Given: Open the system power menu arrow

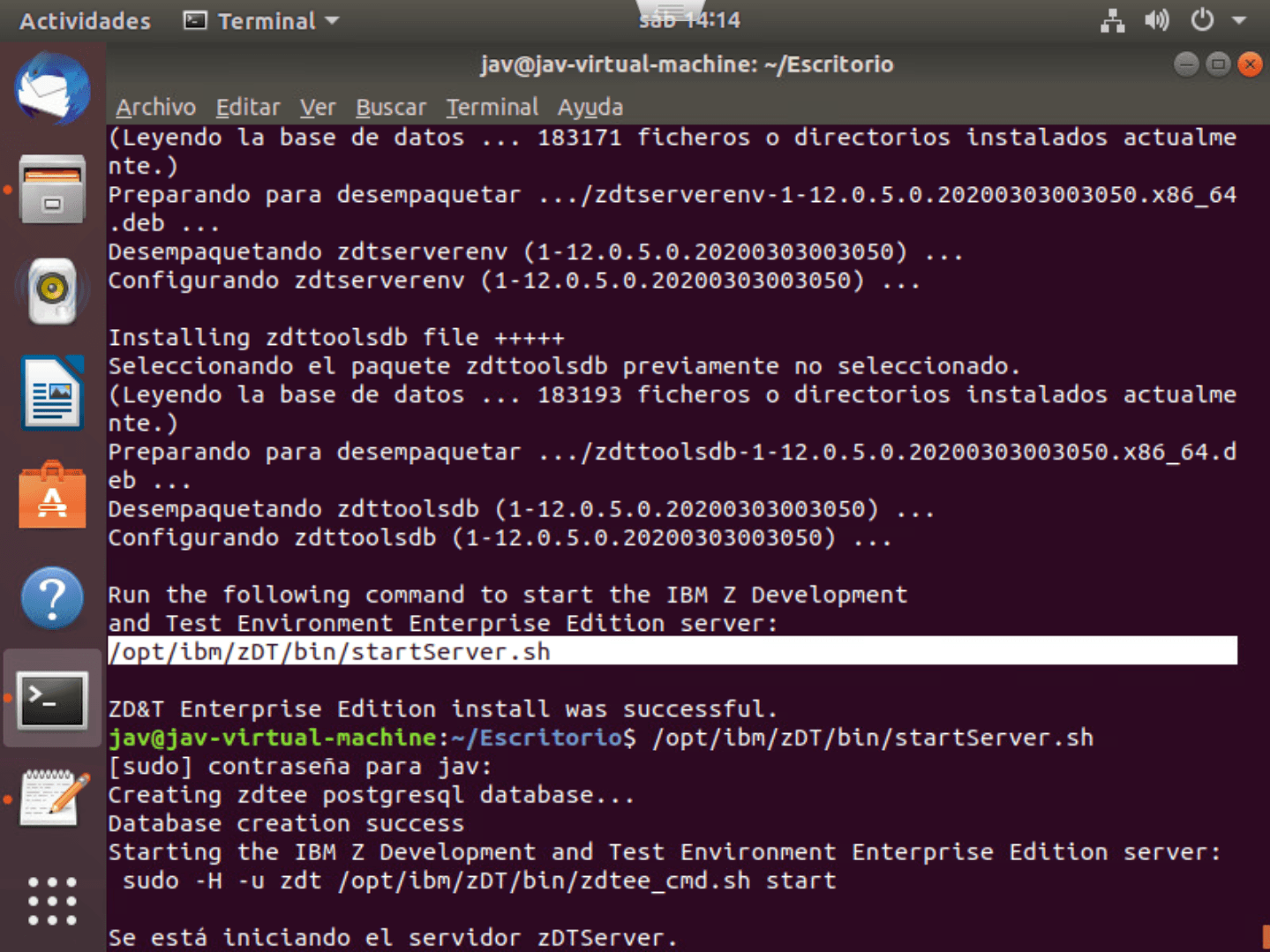Looking at the screenshot, I should pos(1239,20).
